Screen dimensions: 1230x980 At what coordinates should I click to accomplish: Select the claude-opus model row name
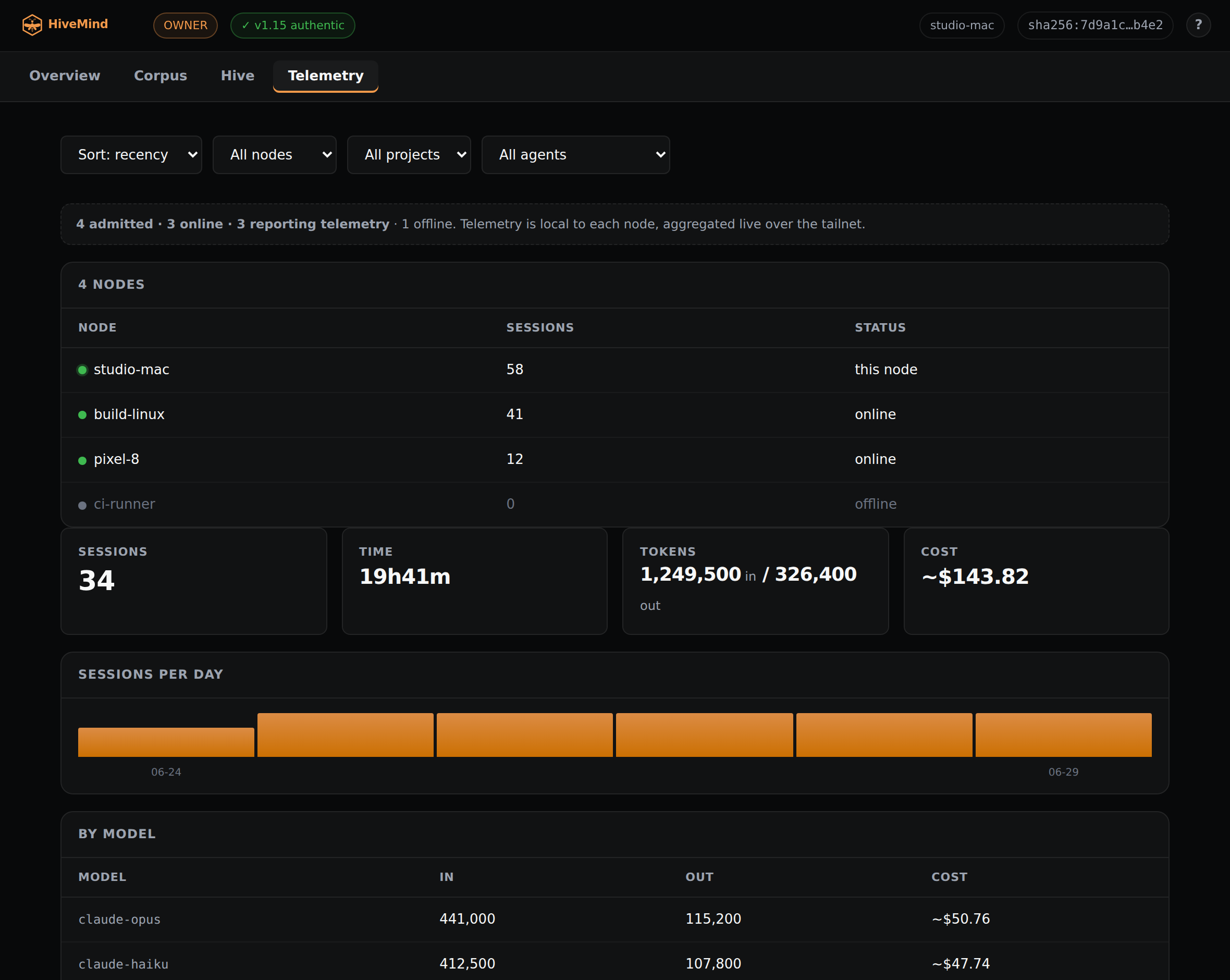[119, 920]
